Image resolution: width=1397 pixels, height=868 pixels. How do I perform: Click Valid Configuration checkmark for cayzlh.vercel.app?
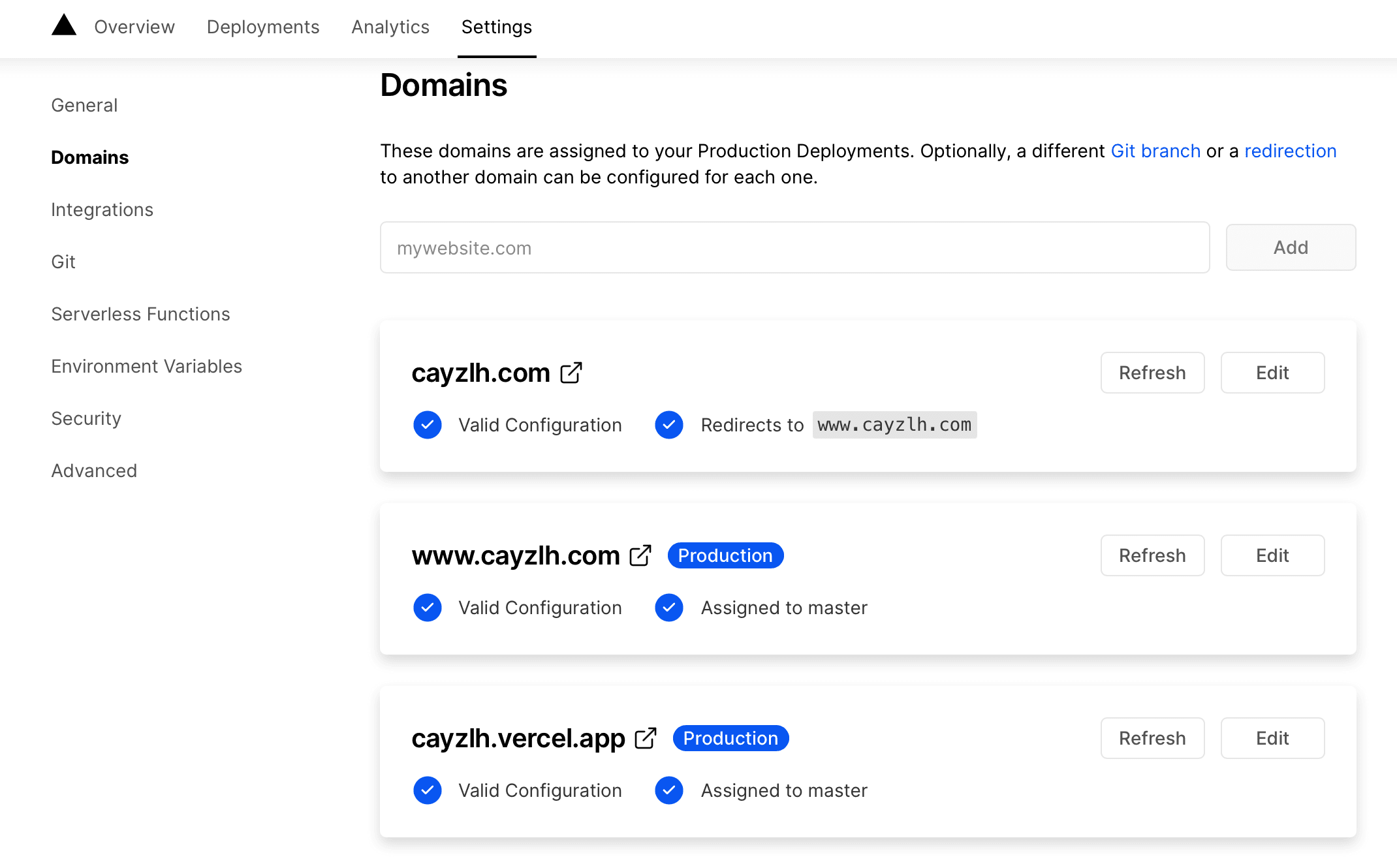point(428,790)
